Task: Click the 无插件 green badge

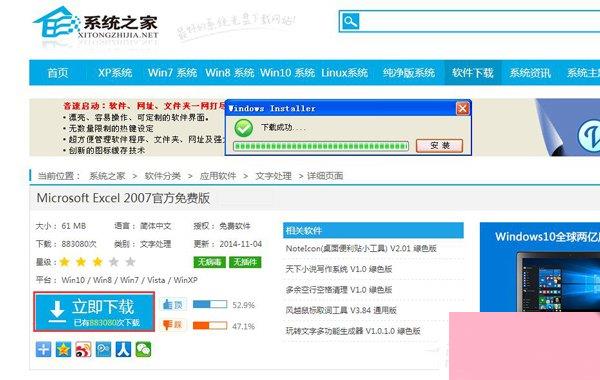Action: point(245,262)
